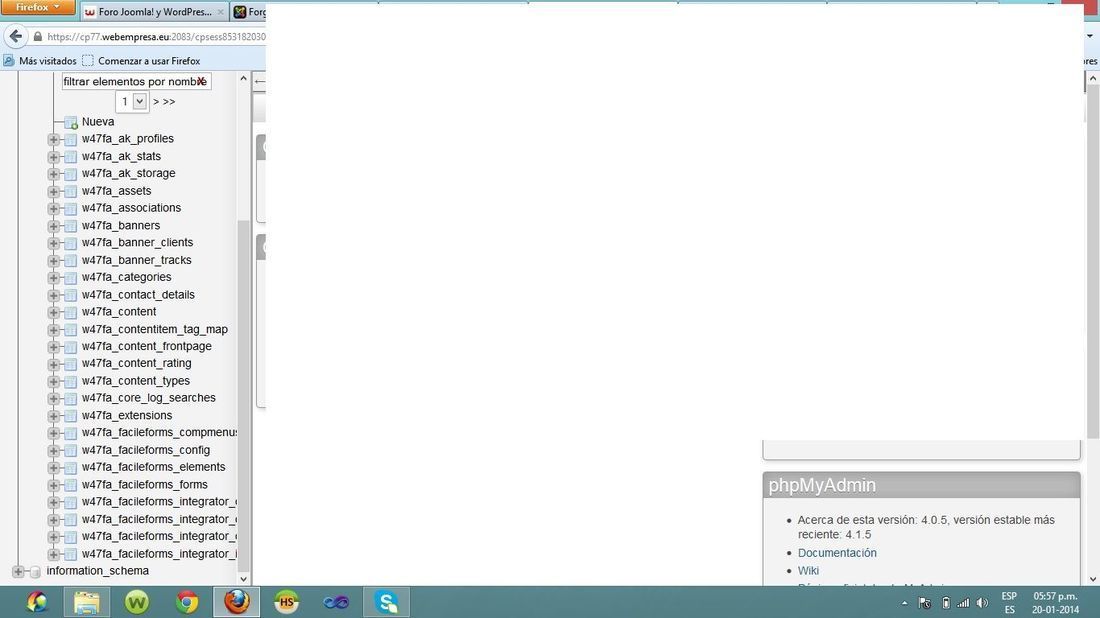This screenshot has height=618, width=1100.
Task: Open the Más visitados bookmark folder
Action: pos(40,61)
